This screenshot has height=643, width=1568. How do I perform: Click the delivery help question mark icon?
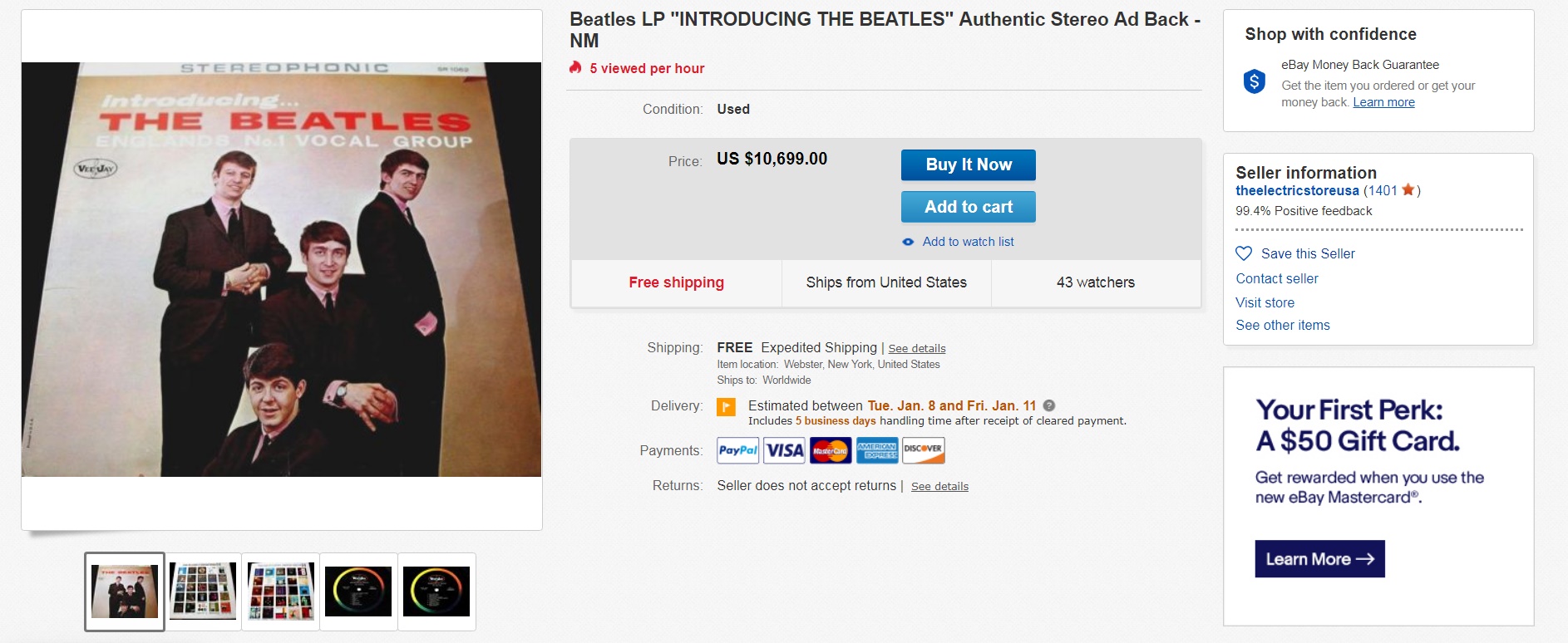[x=1049, y=405]
